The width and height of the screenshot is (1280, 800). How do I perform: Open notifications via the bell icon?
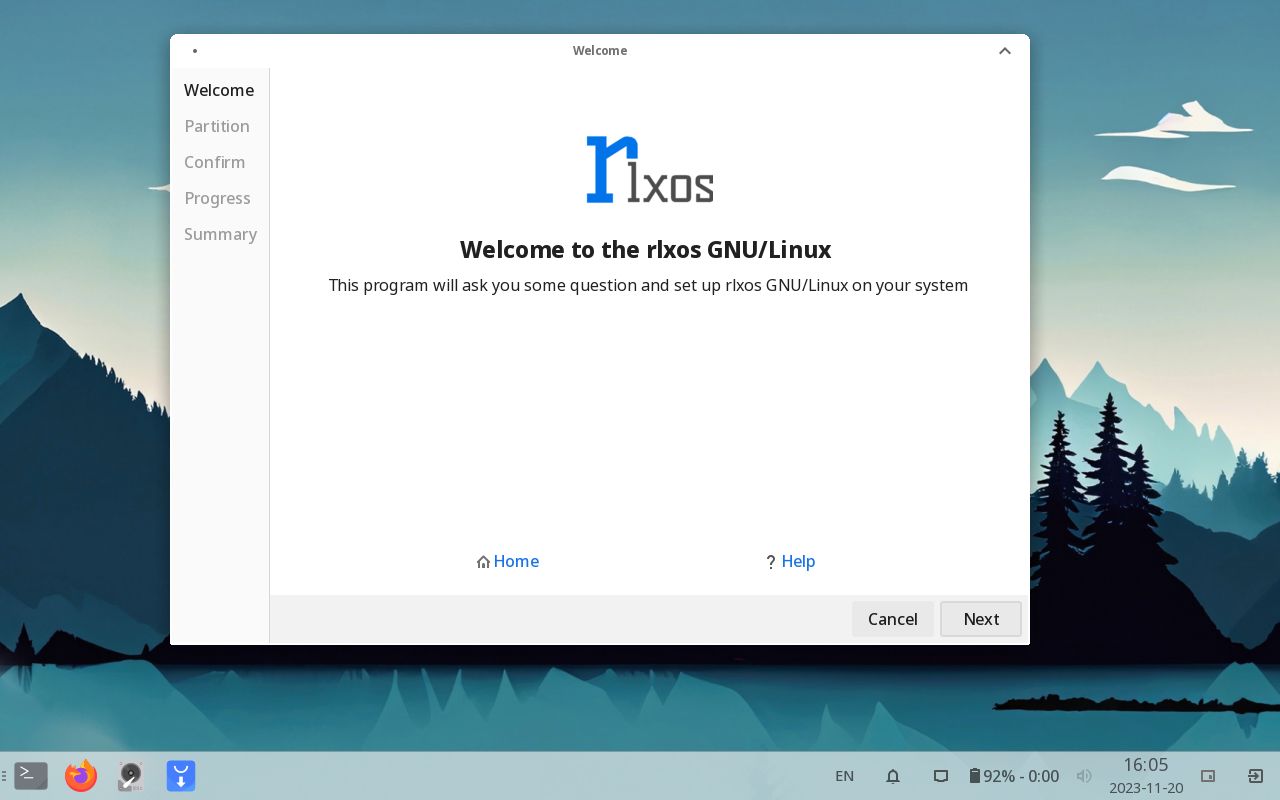coord(893,776)
